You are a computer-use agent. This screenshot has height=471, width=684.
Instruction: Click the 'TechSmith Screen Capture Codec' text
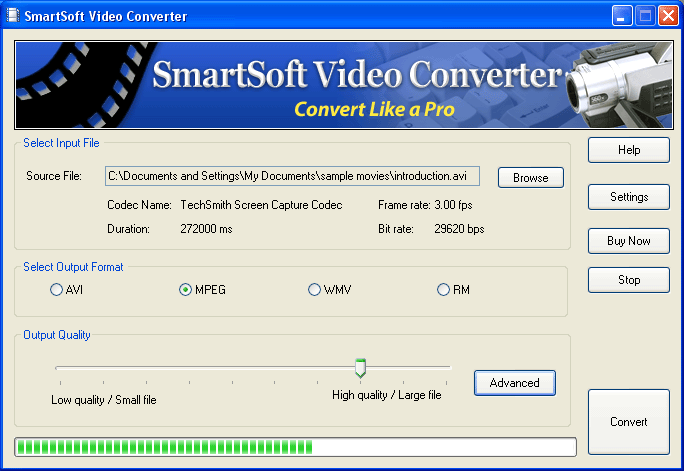click(261, 205)
